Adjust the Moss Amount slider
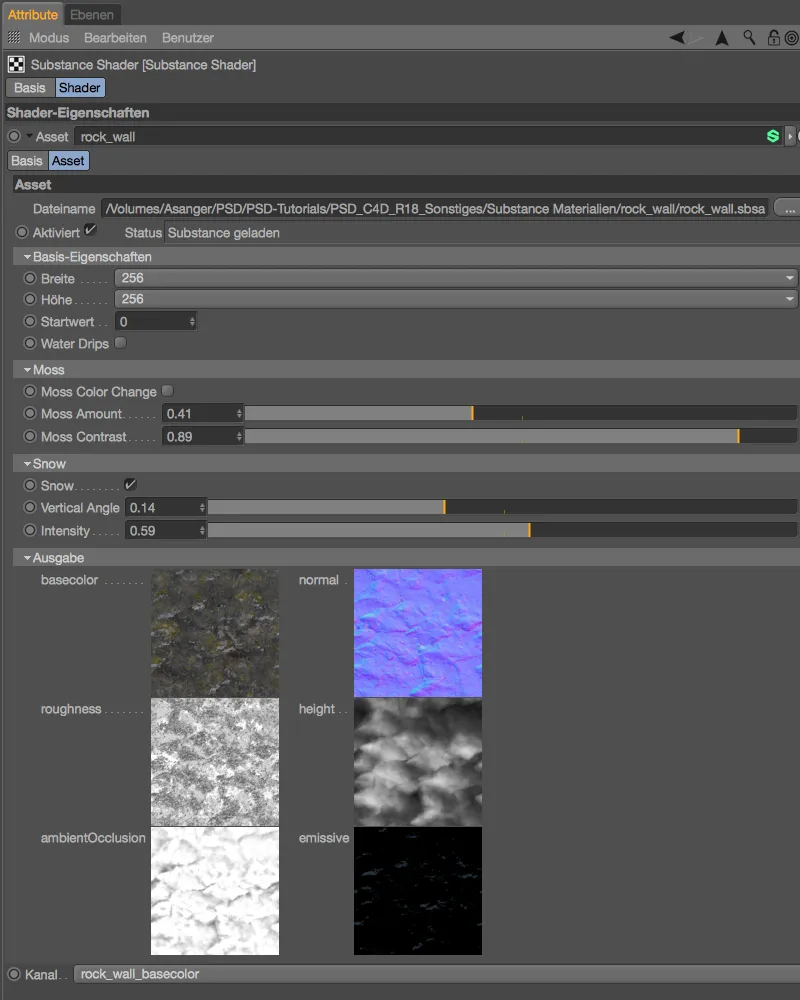The image size is (800, 1000). coord(521,413)
